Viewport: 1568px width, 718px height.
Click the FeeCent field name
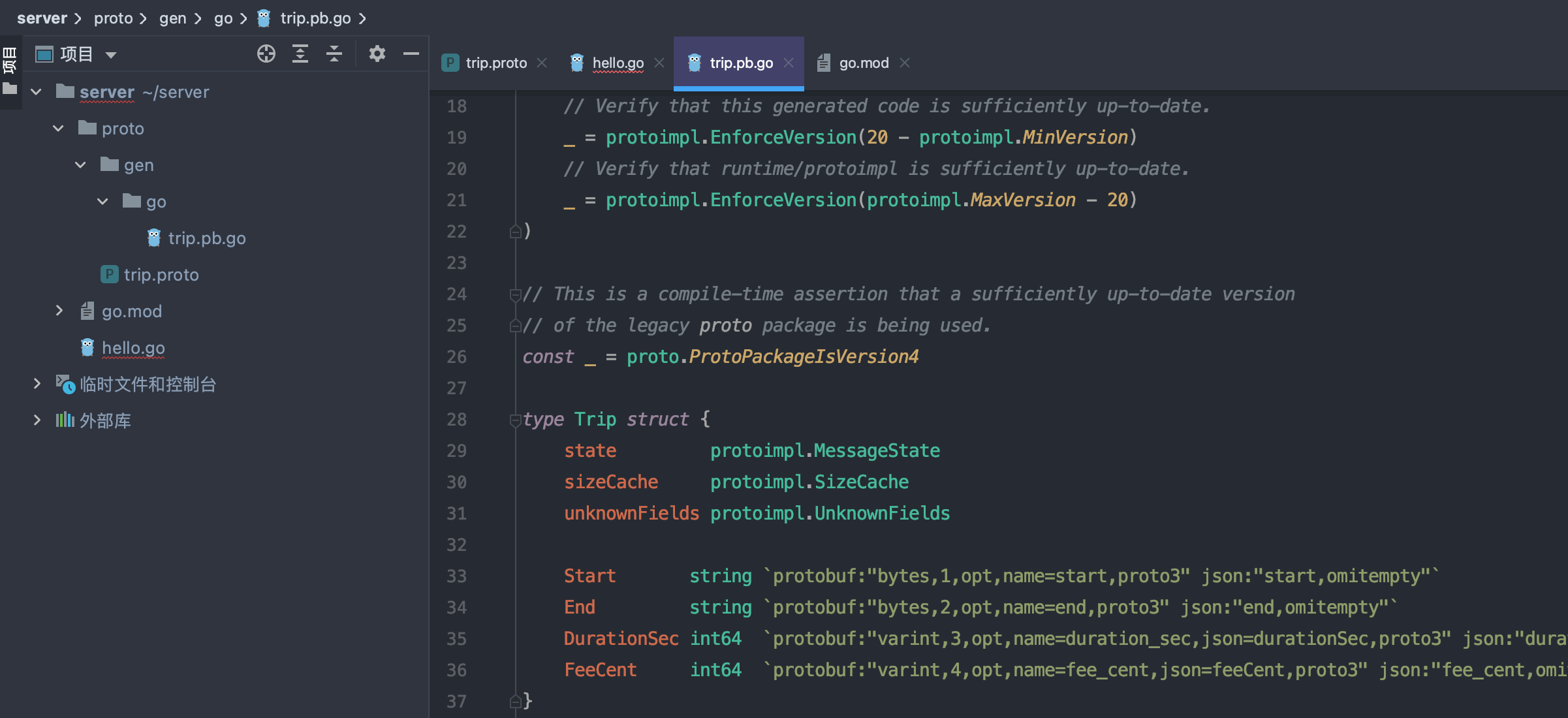601,670
